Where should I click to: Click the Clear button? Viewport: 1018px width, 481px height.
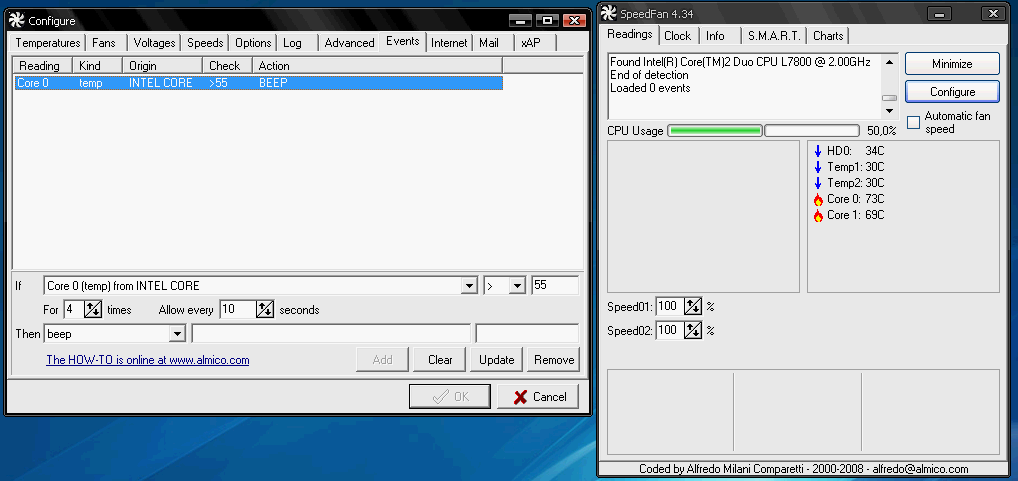point(440,360)
